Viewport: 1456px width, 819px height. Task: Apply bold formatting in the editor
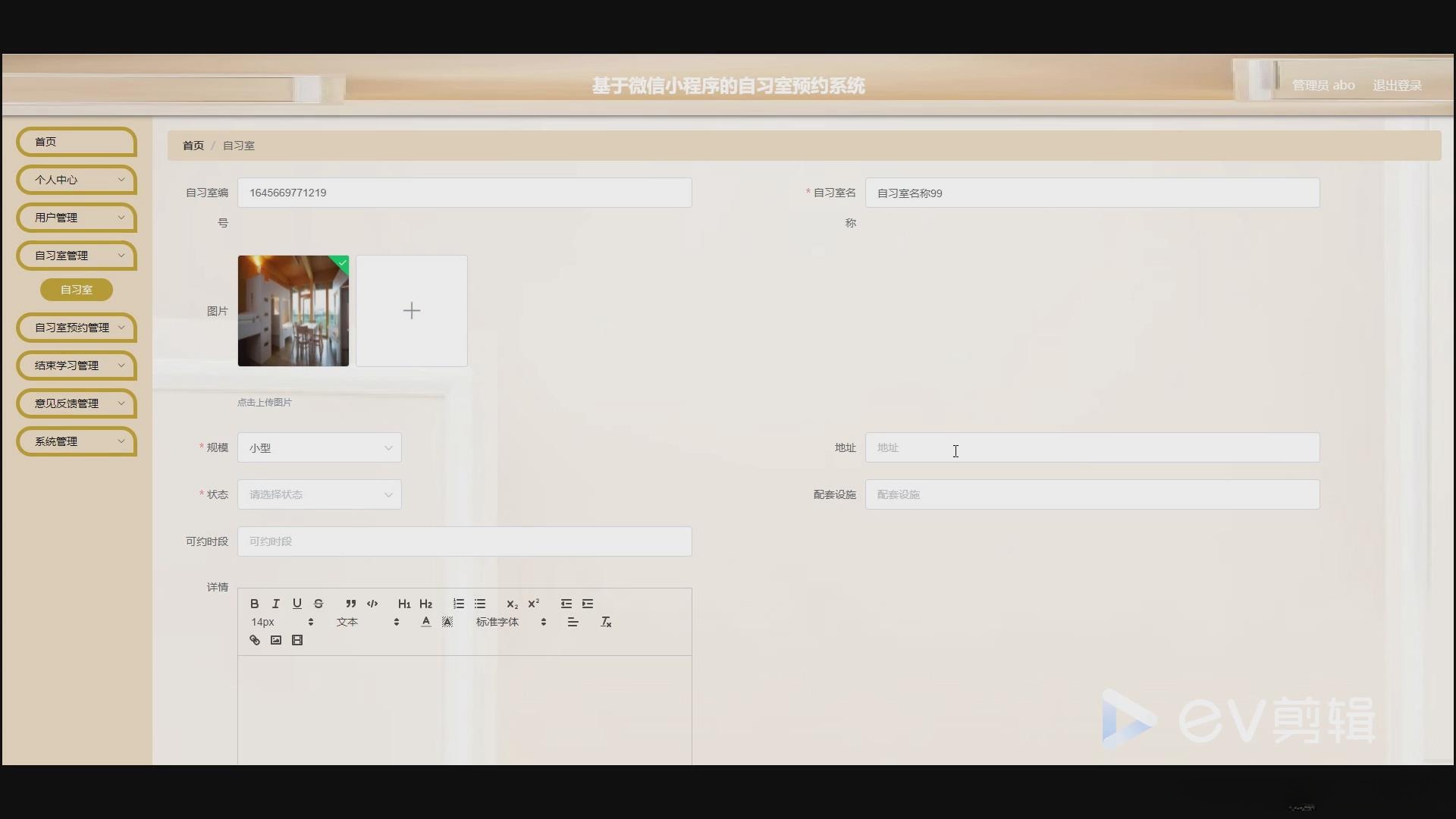255,604
